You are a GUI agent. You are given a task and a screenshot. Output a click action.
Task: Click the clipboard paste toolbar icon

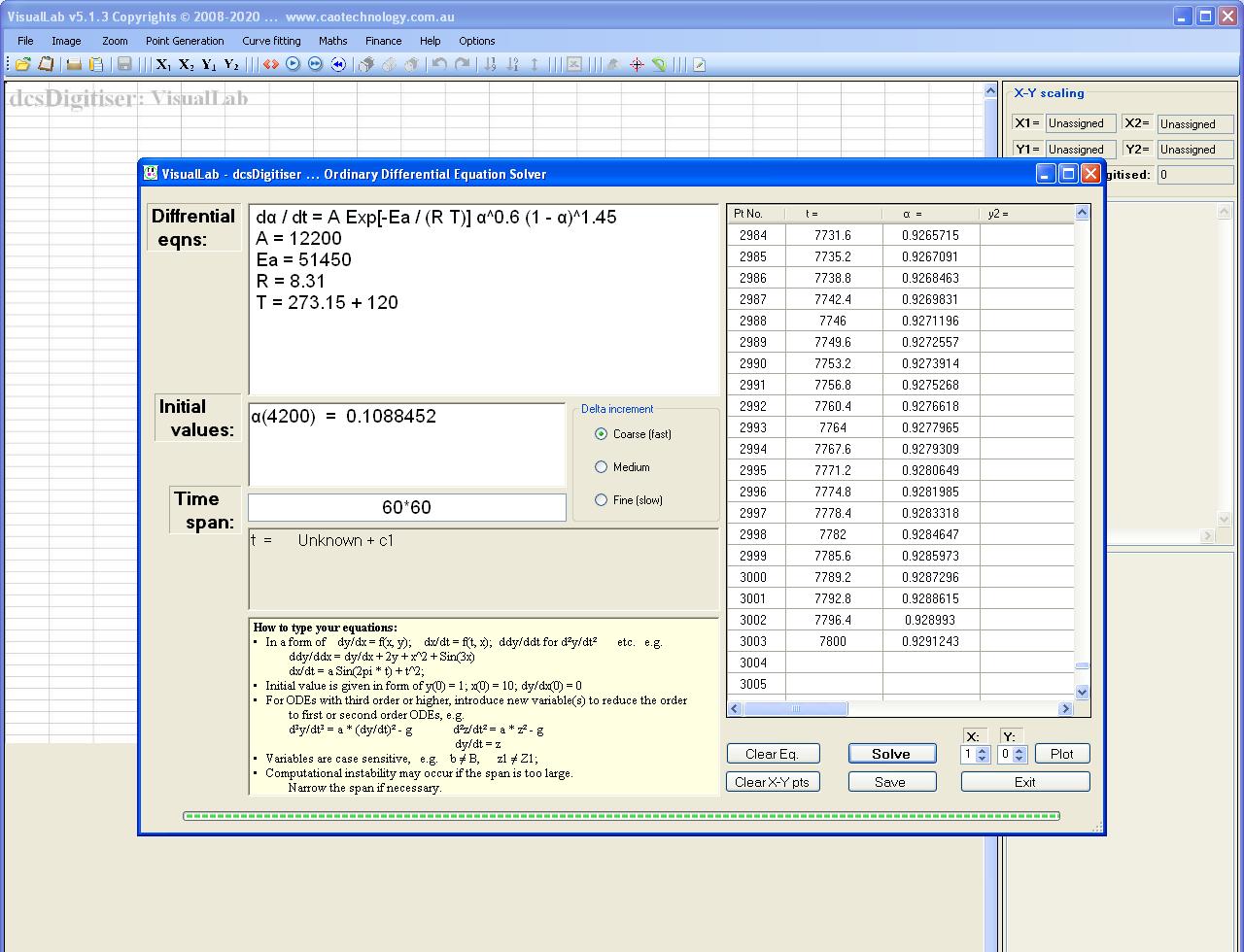coord(95,64)
